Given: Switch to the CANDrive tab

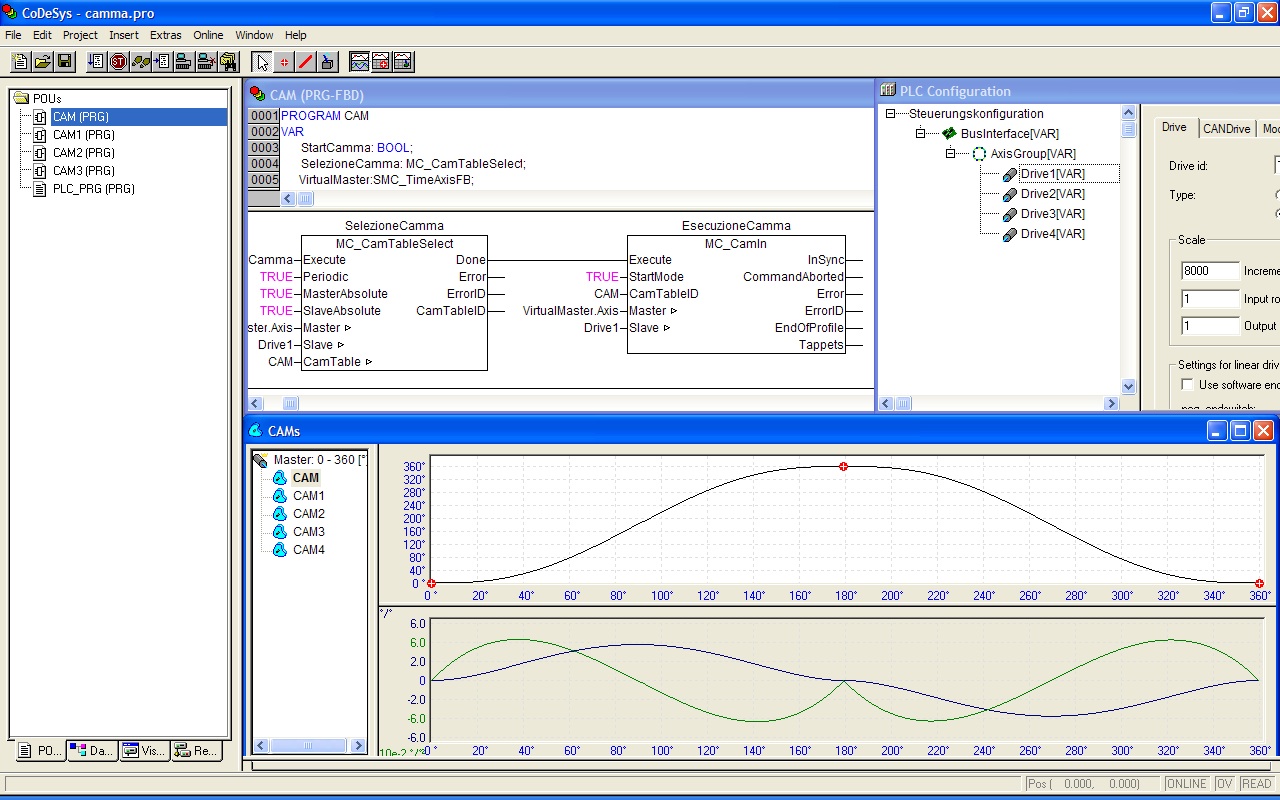Looking at the screenshot, I should 1226,129.
